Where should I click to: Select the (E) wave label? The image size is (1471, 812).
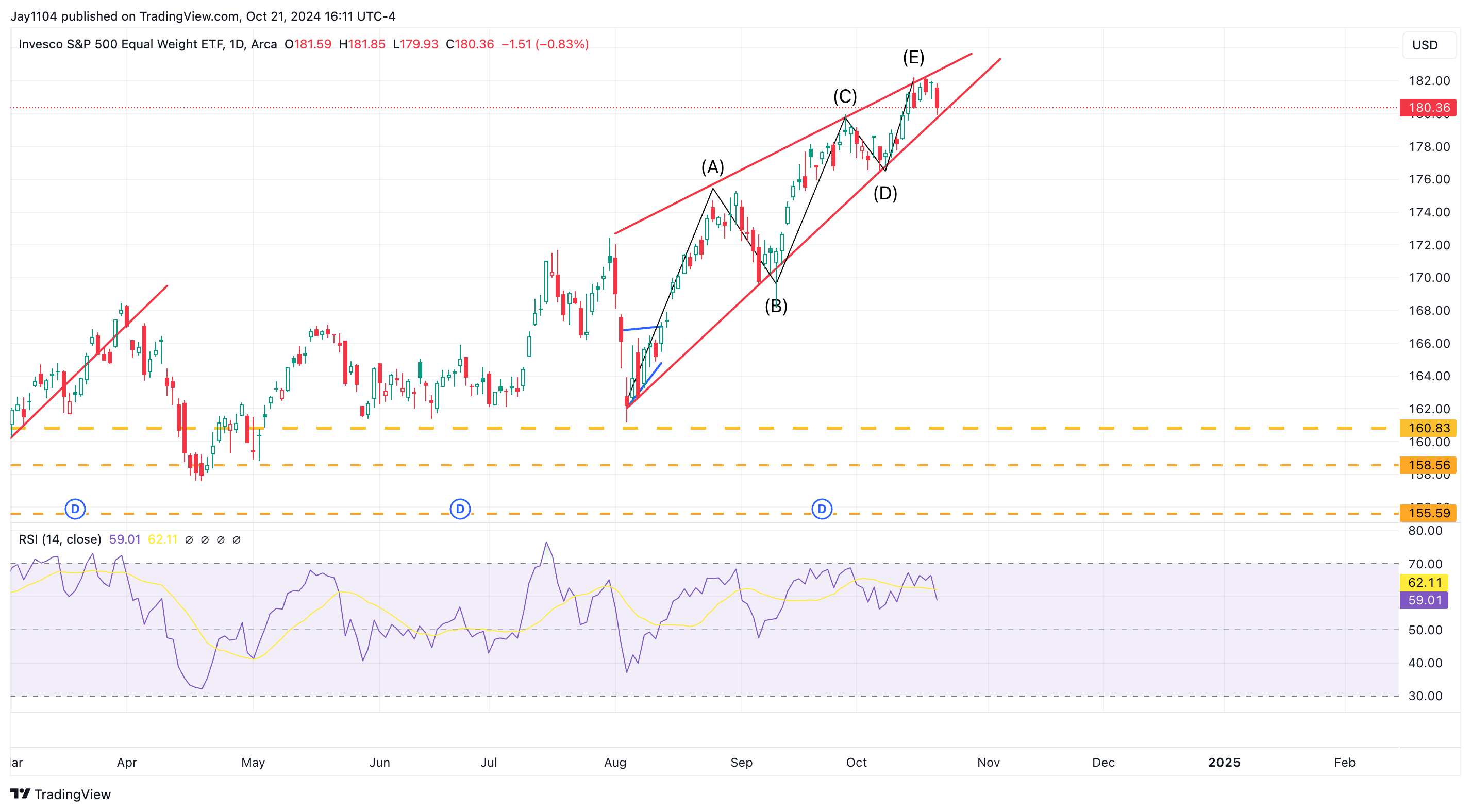[914, 57]
